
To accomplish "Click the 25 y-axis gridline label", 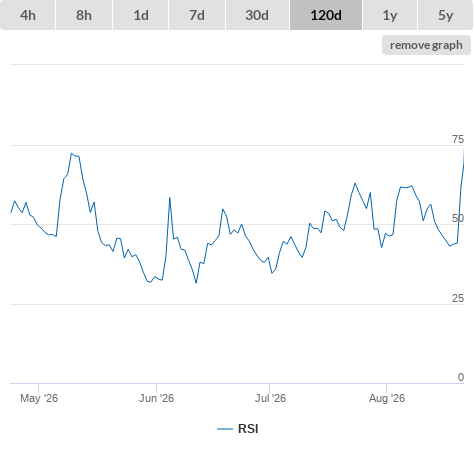I will pyautogui.click(x=458, y=298).
